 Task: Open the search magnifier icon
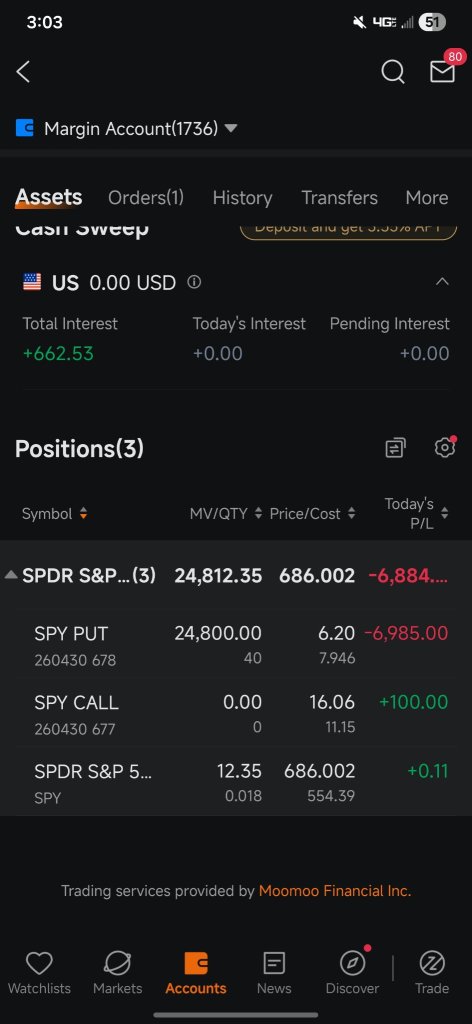(x=393, y=72)
